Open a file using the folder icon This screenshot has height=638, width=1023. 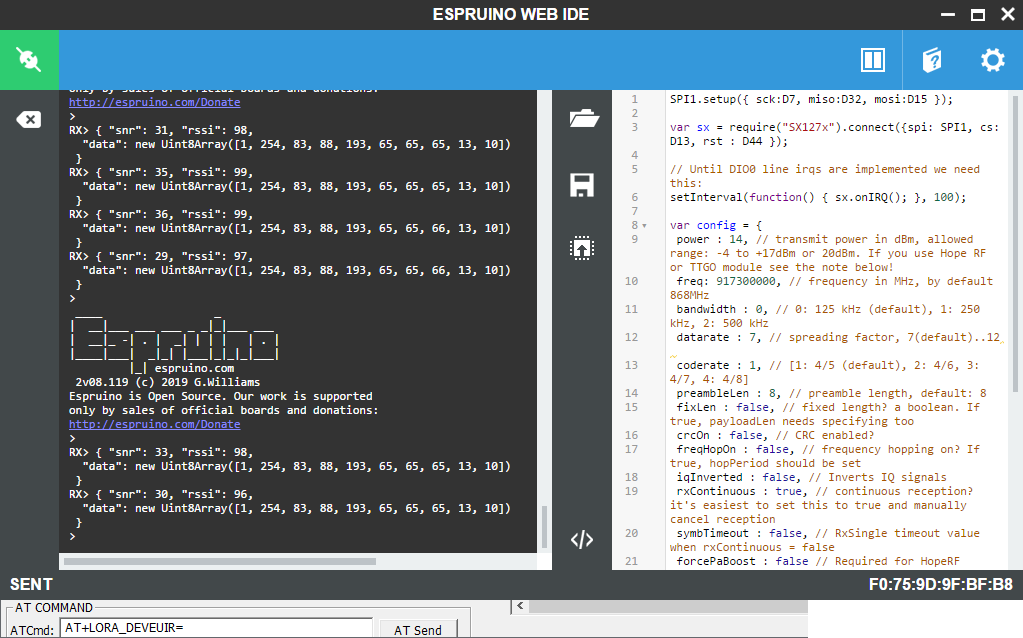click(583, 119)
